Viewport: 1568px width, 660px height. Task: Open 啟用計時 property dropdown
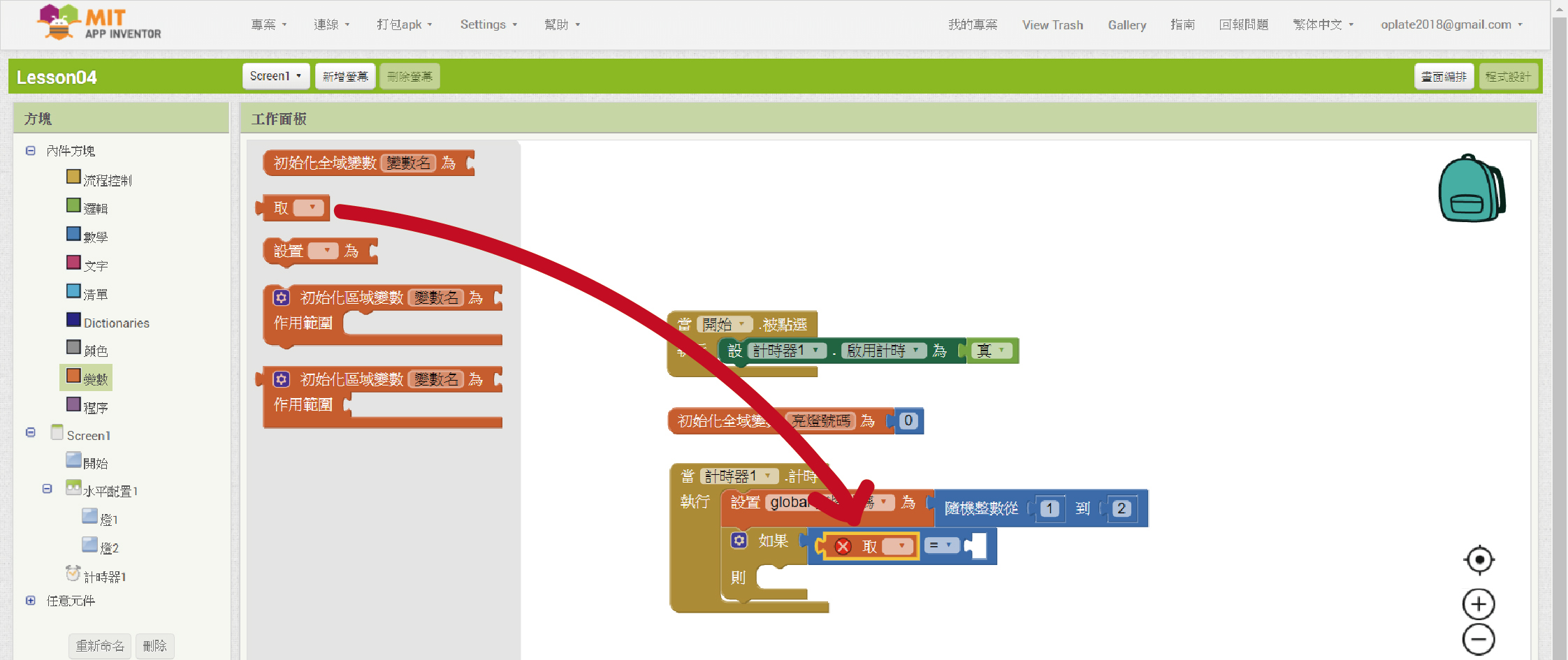(884, 350)
